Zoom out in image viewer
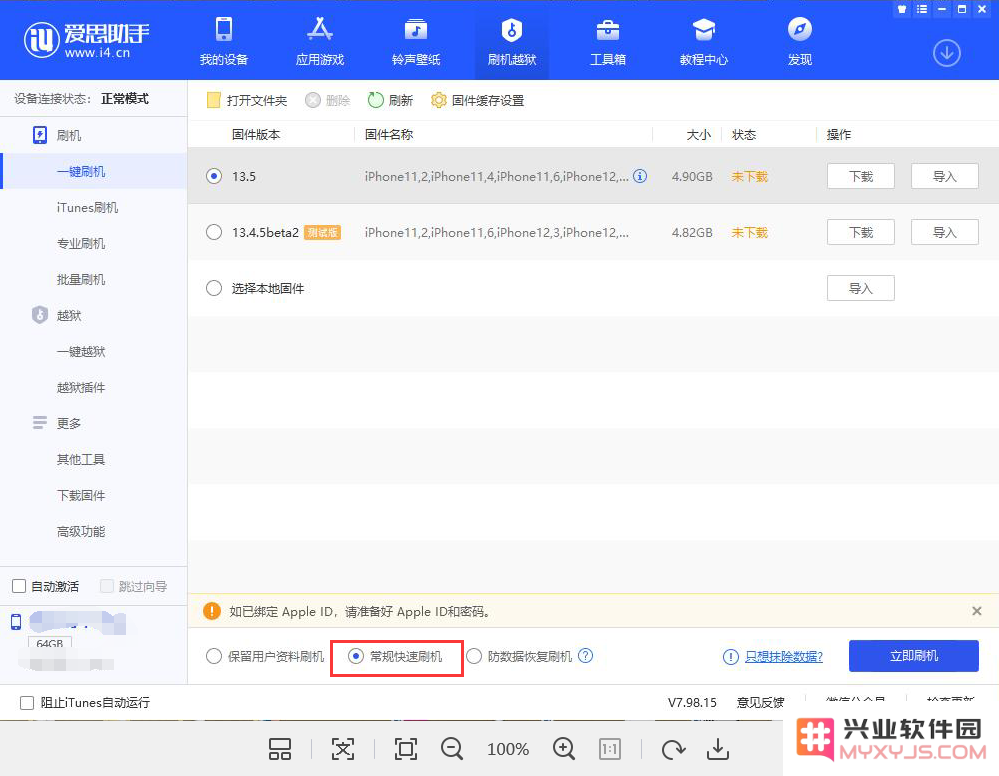Screen dimensions: 999x776 (x=452, y=749)
